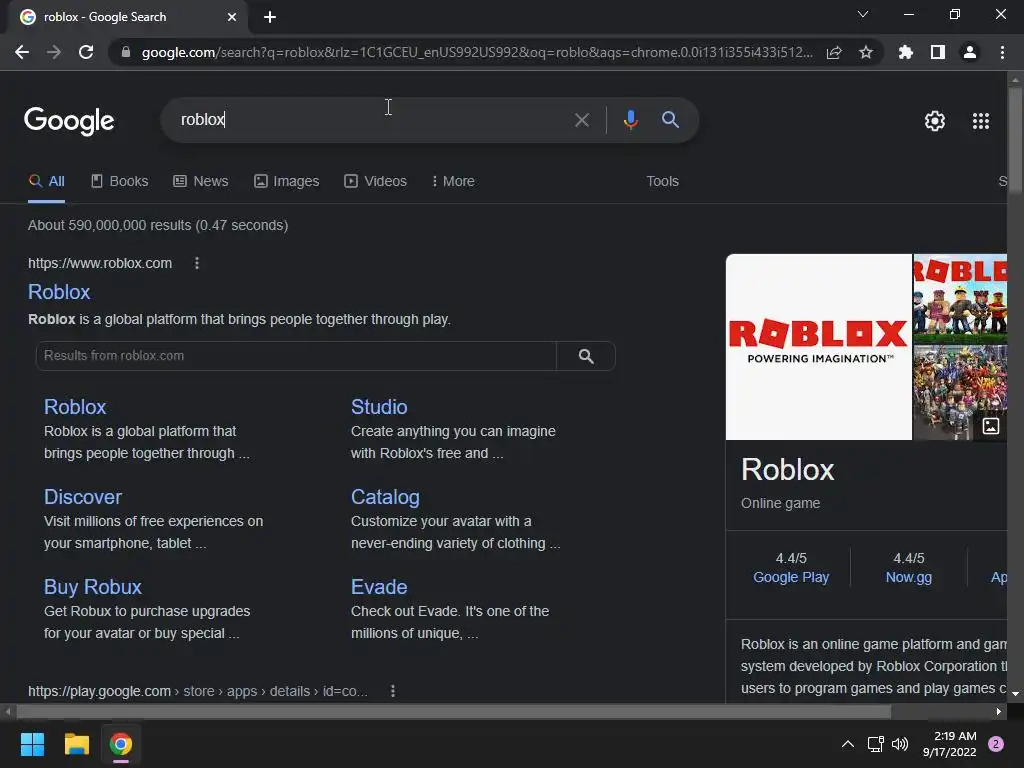
Task: Open the network status tray icon
Action: 876,744
